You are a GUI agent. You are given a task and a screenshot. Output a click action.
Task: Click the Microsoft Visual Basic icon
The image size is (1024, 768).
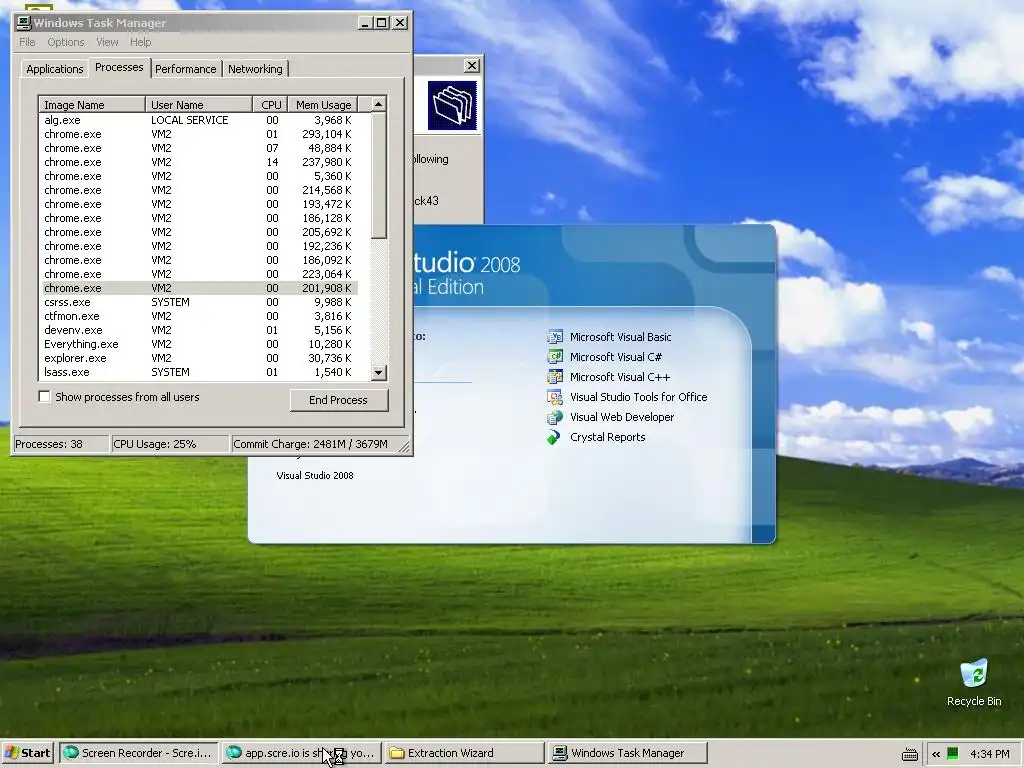coord(554,337)
